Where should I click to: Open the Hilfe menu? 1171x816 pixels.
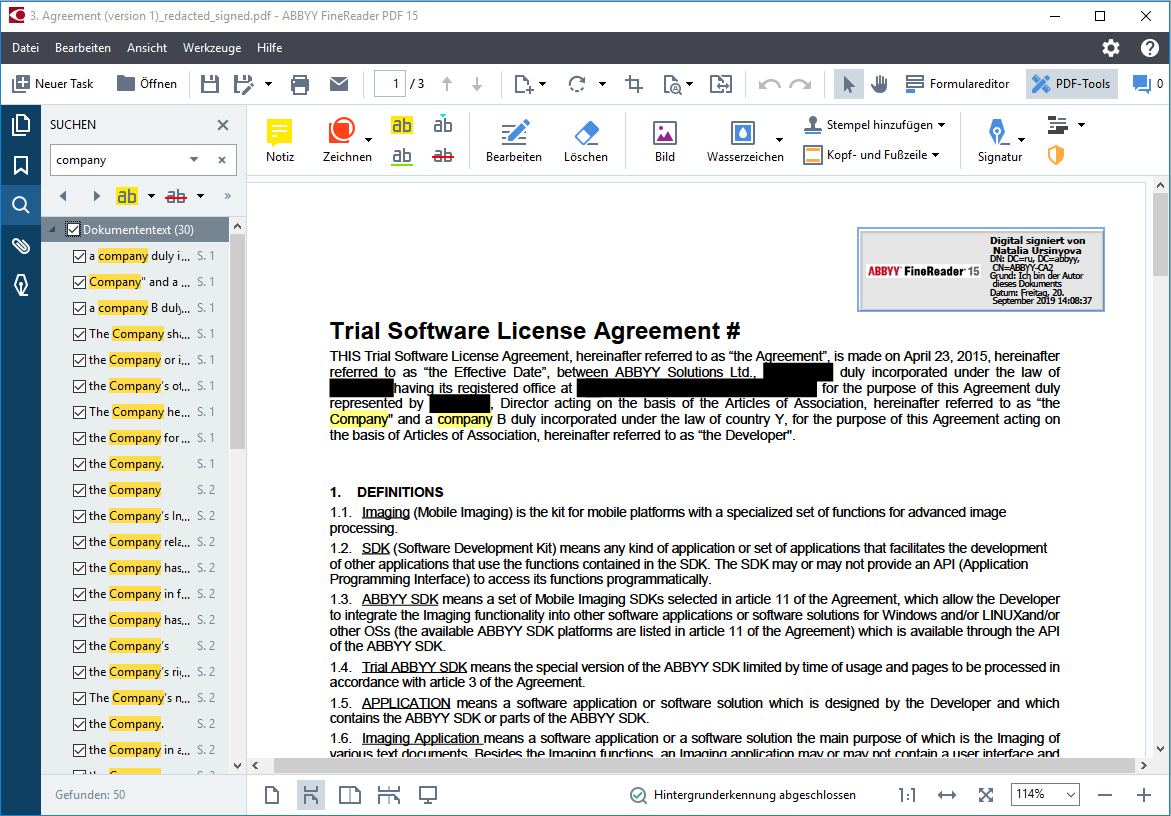pos(270,48)
